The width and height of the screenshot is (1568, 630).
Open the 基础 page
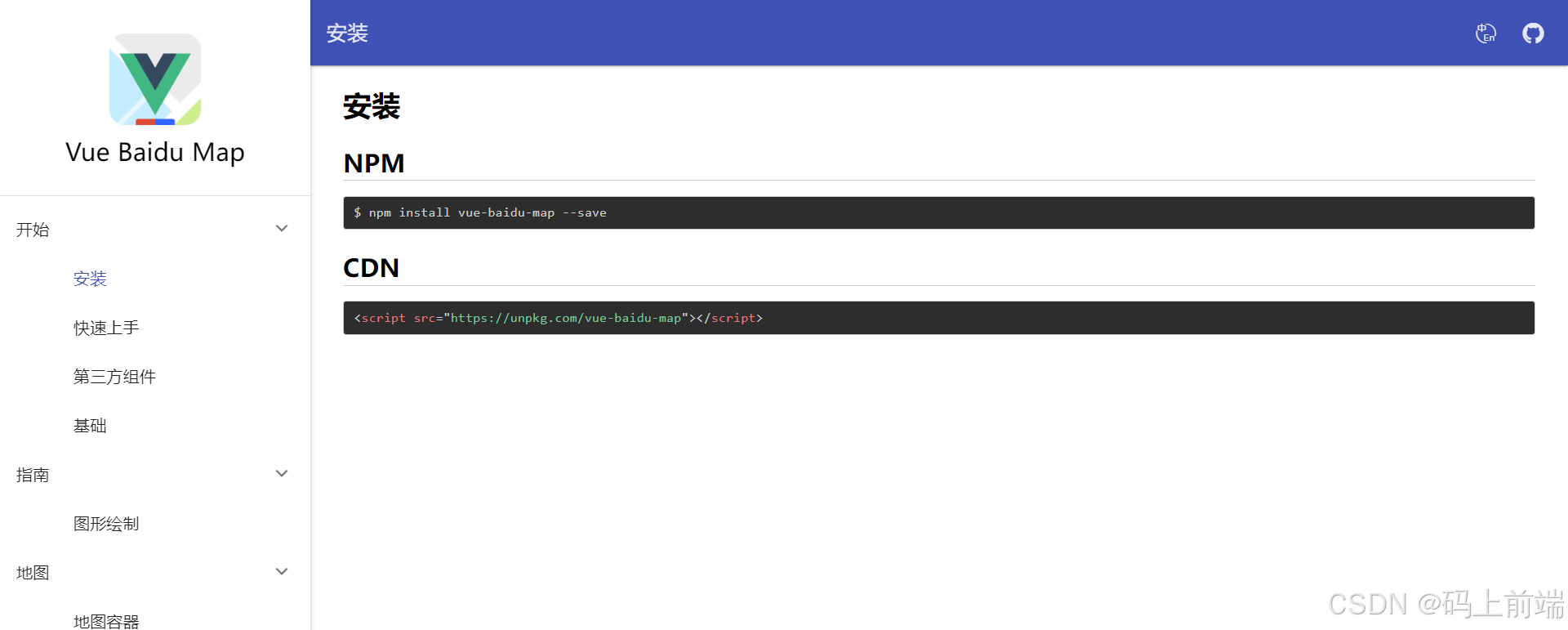90,426
